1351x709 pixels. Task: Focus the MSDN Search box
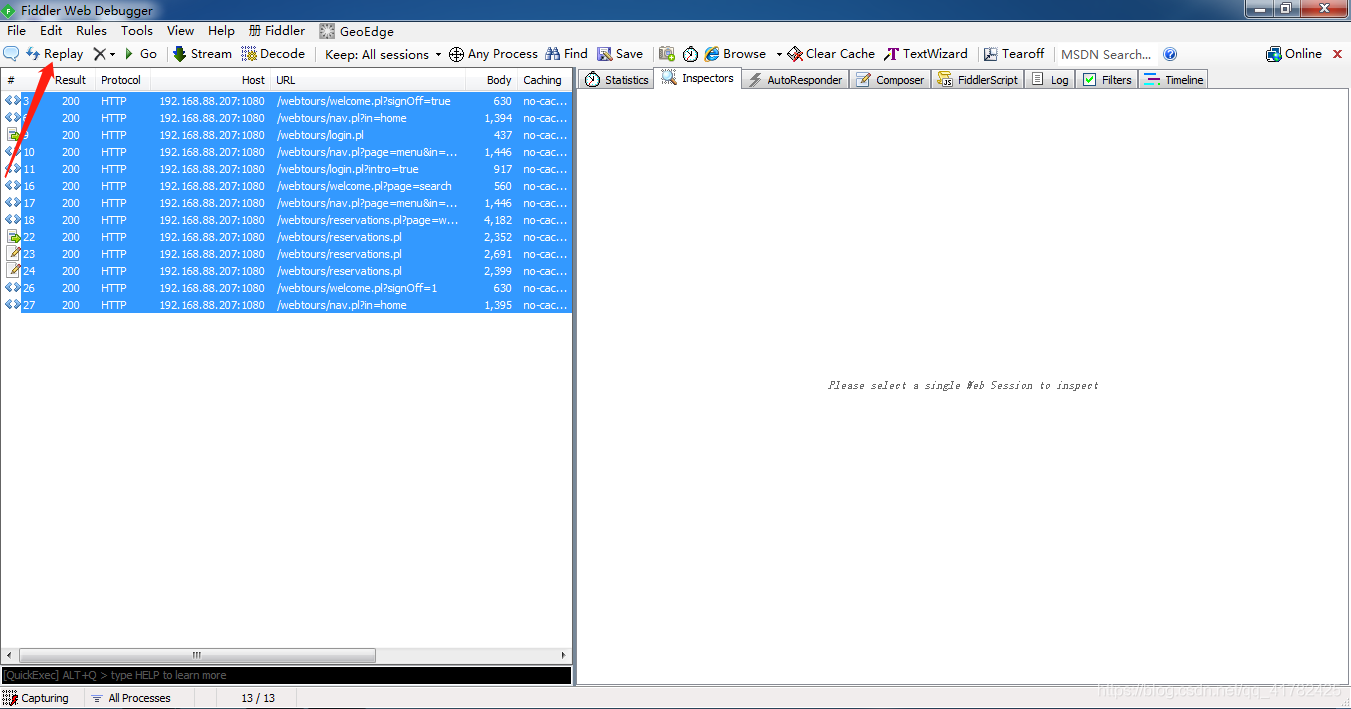pyautogui.click(x=1106, y=54)
